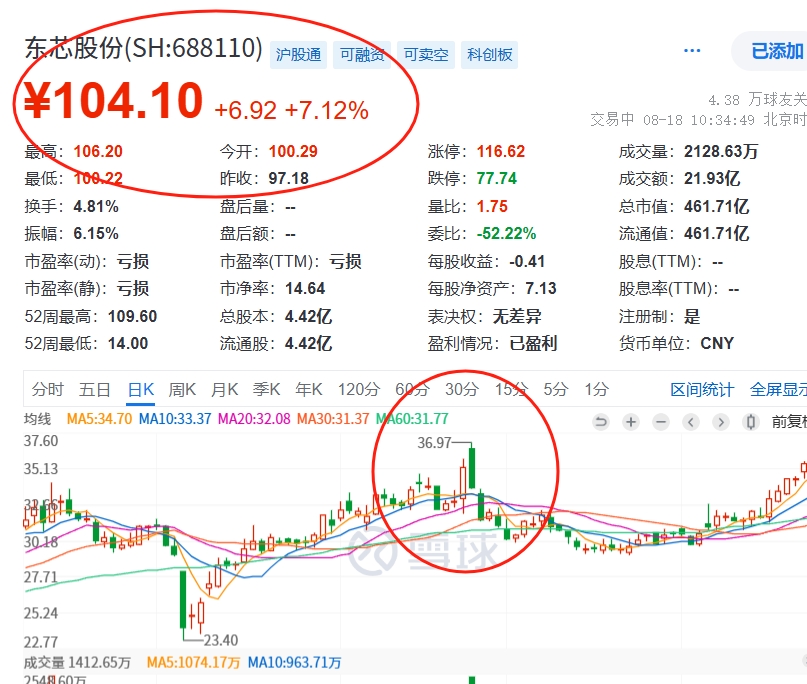Click the MA20:32.08 moving average label

click(254, 419)
